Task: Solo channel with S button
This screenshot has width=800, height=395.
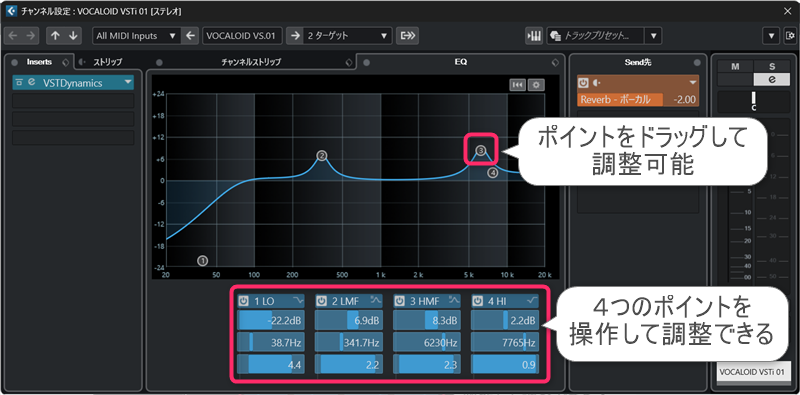Action: (x=772, y=67)
